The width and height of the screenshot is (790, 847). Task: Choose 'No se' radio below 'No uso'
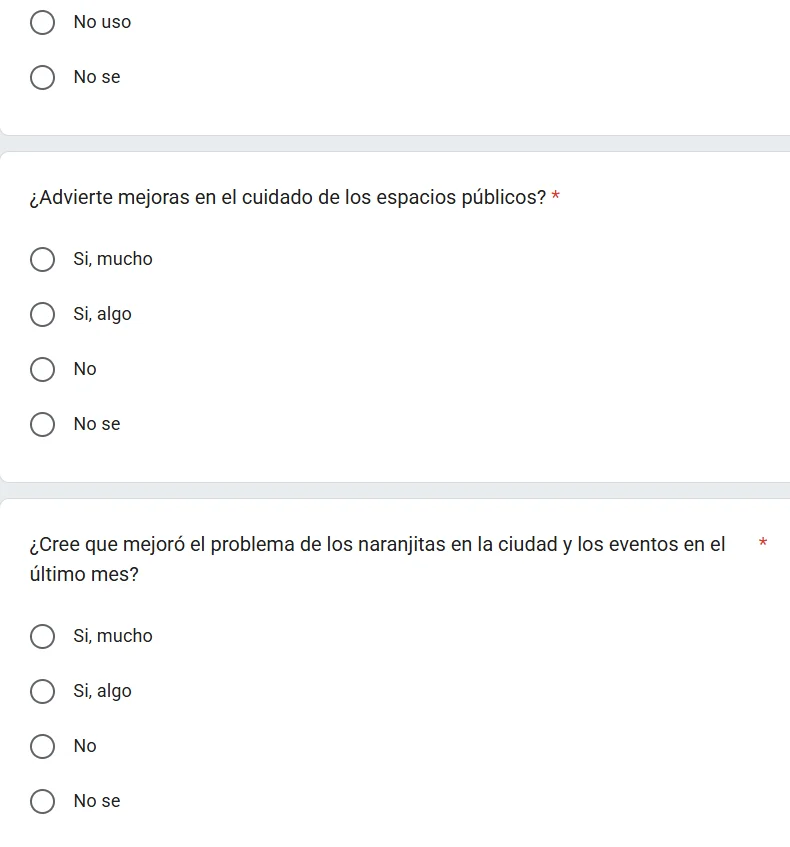pyautogui.click(x=42, y=78)
